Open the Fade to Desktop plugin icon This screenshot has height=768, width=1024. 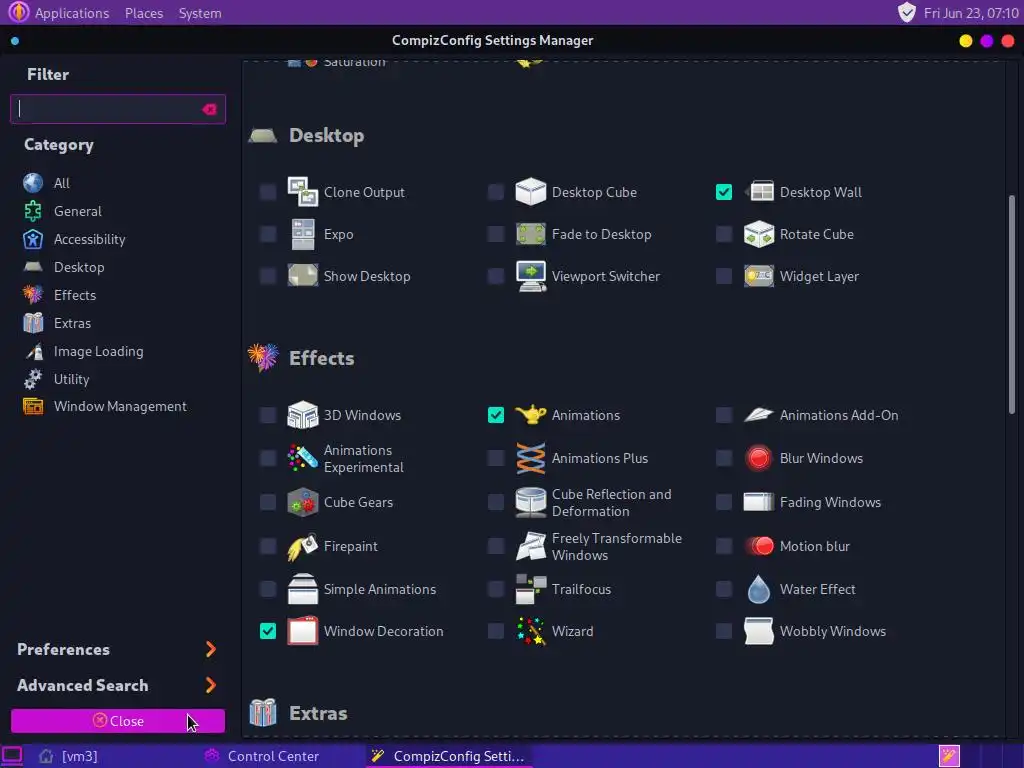[530, 234]
